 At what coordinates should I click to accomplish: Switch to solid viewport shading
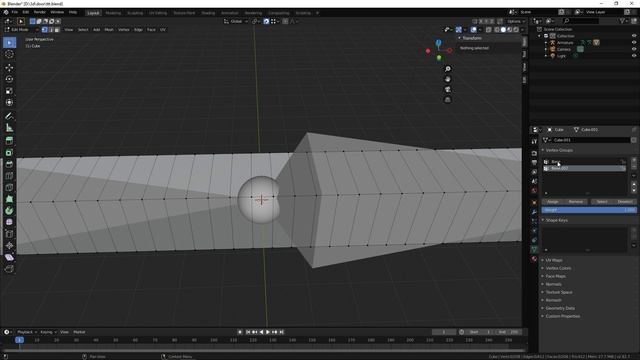[x=503, y=29]
